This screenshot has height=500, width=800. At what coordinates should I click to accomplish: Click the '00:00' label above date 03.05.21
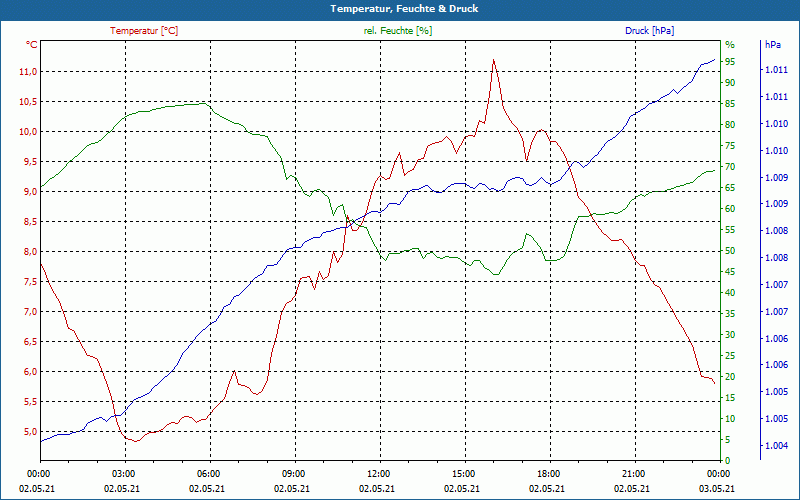[x=717, y=474]
